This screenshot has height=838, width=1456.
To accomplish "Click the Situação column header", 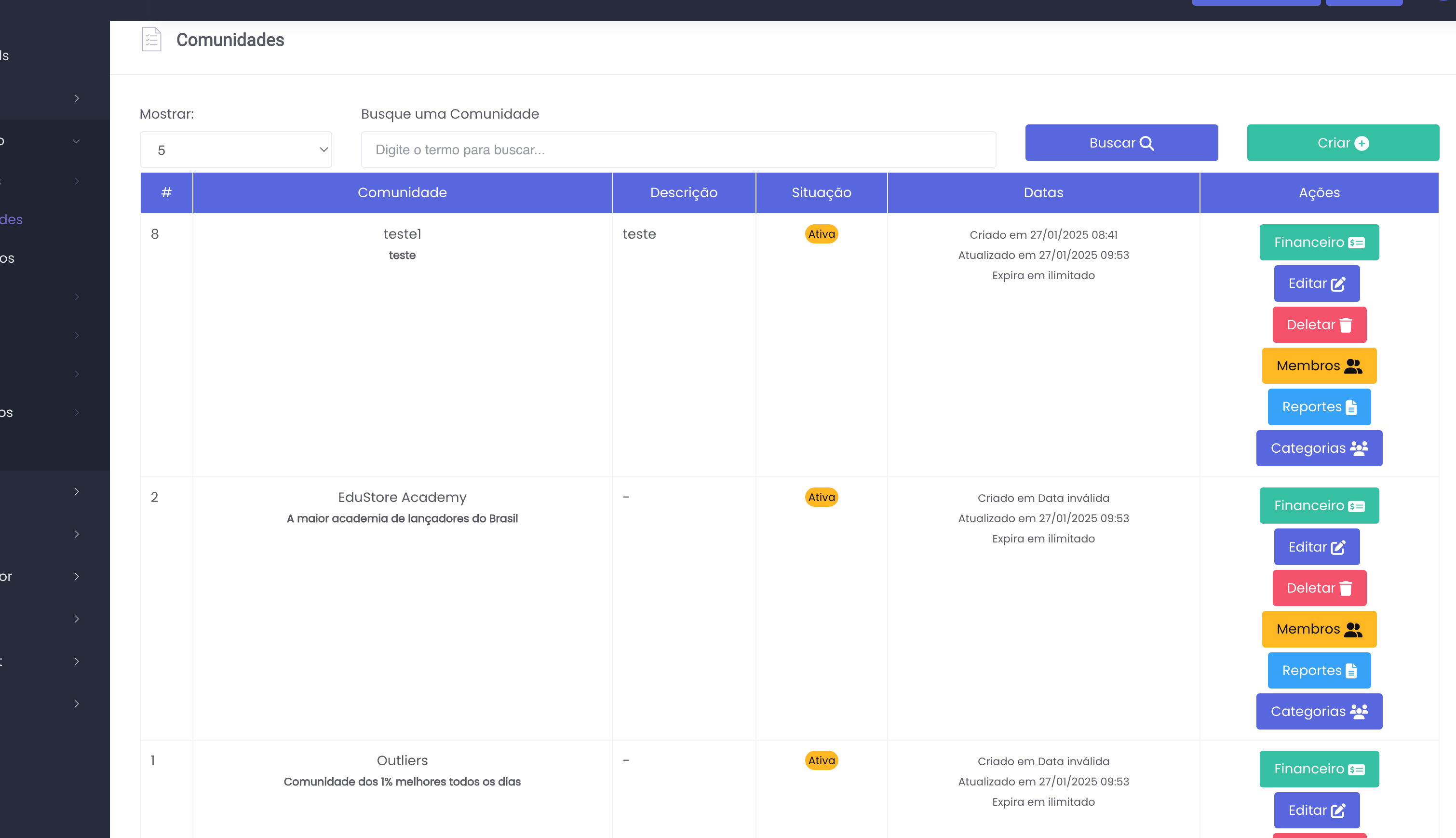I will coord(821,193).
